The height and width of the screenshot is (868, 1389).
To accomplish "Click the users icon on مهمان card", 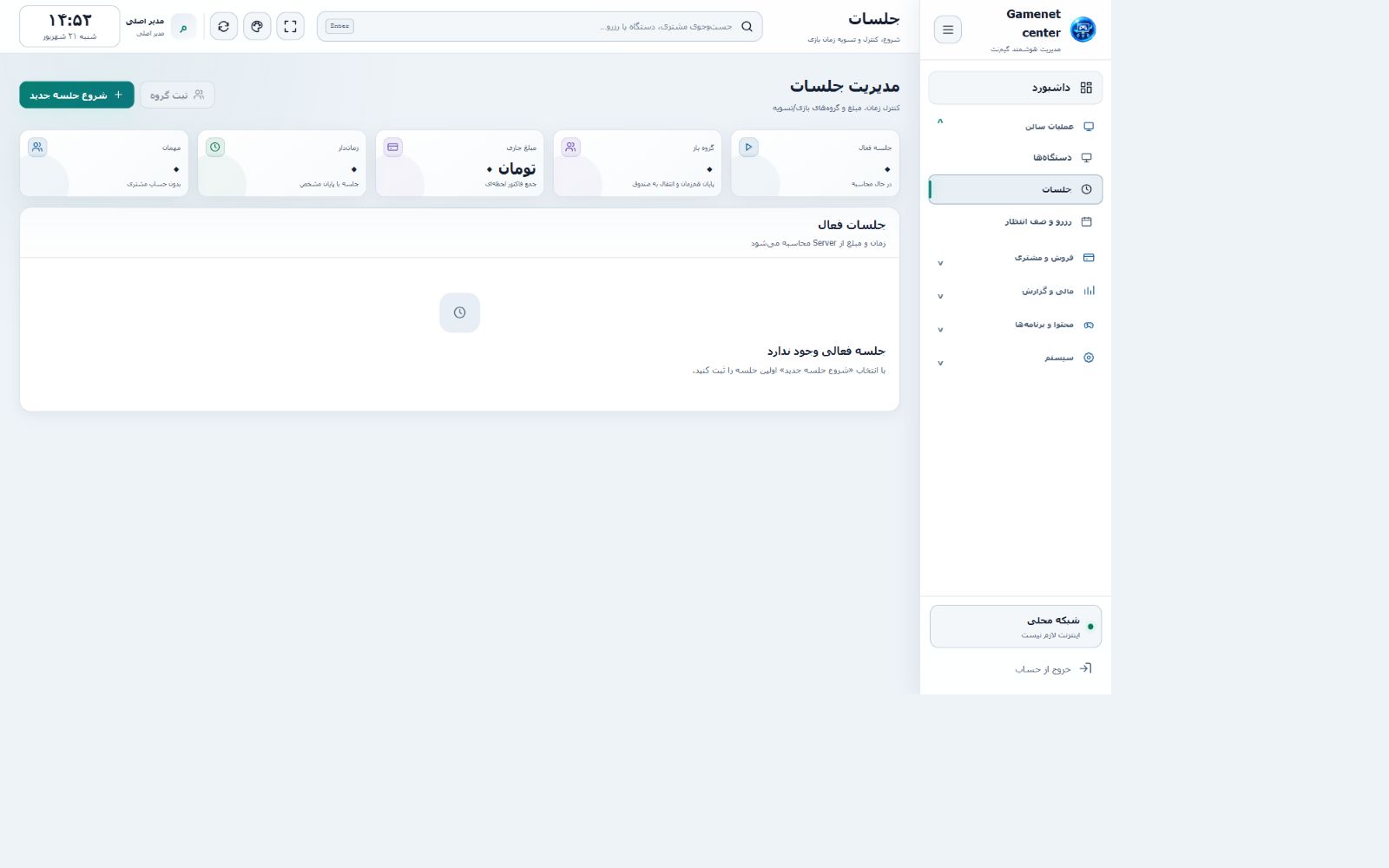I will [37, 147].
